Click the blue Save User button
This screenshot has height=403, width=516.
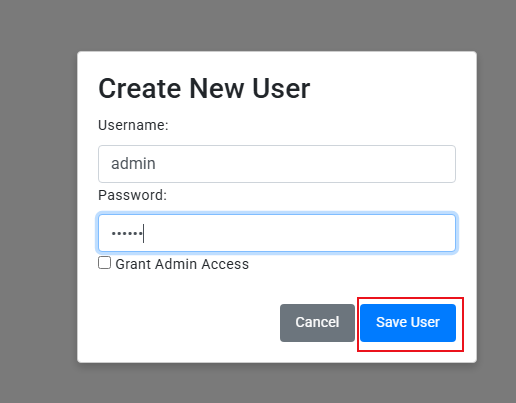tap(408, 323)
